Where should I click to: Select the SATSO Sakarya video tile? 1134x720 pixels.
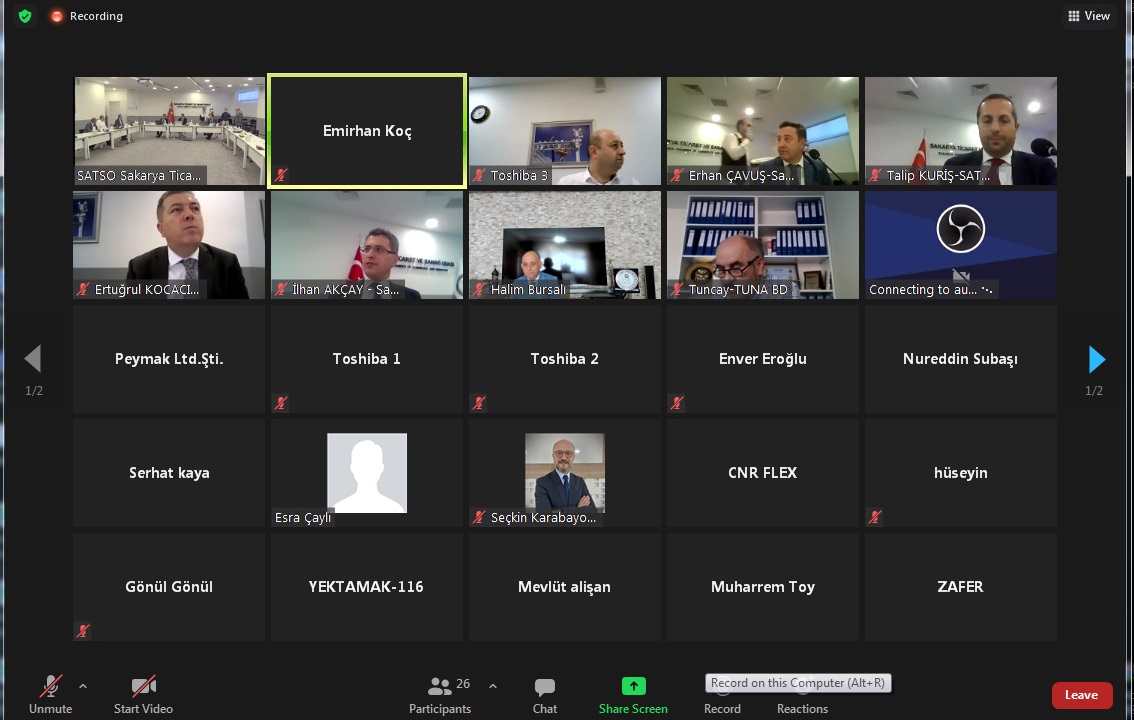pos(169,131)
